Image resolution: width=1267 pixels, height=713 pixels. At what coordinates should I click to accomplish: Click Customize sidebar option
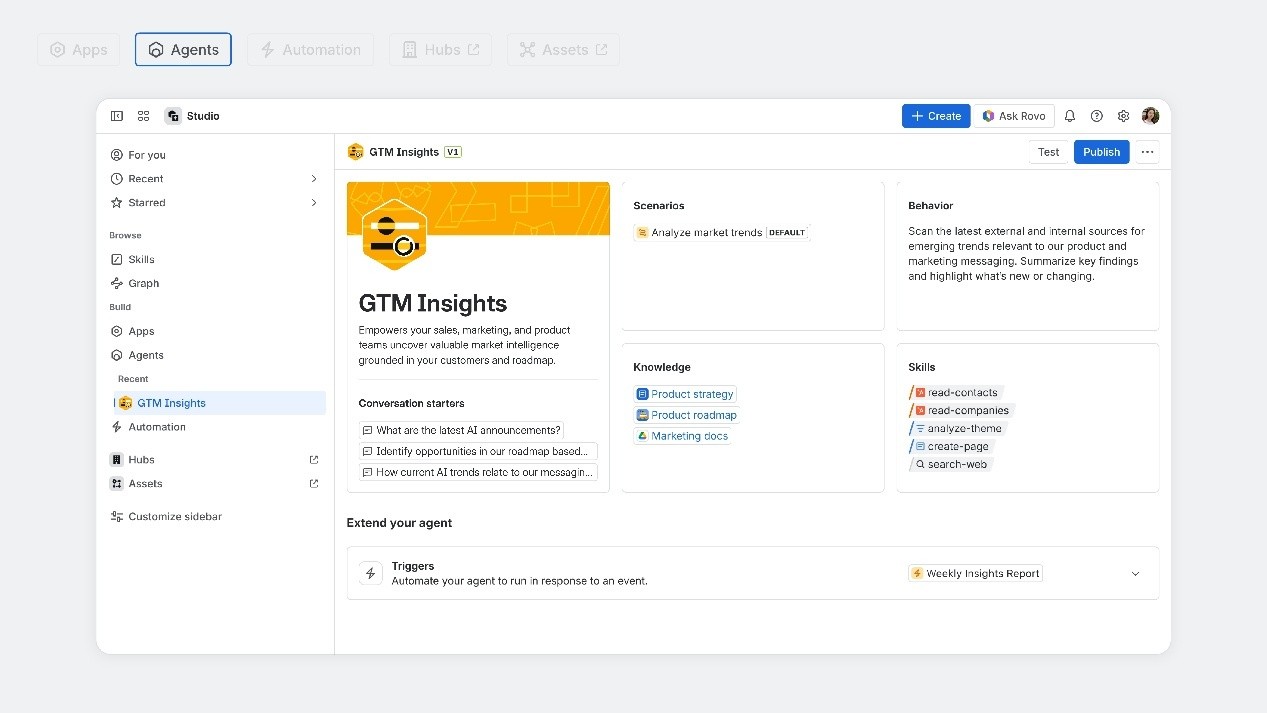point(174,517)
